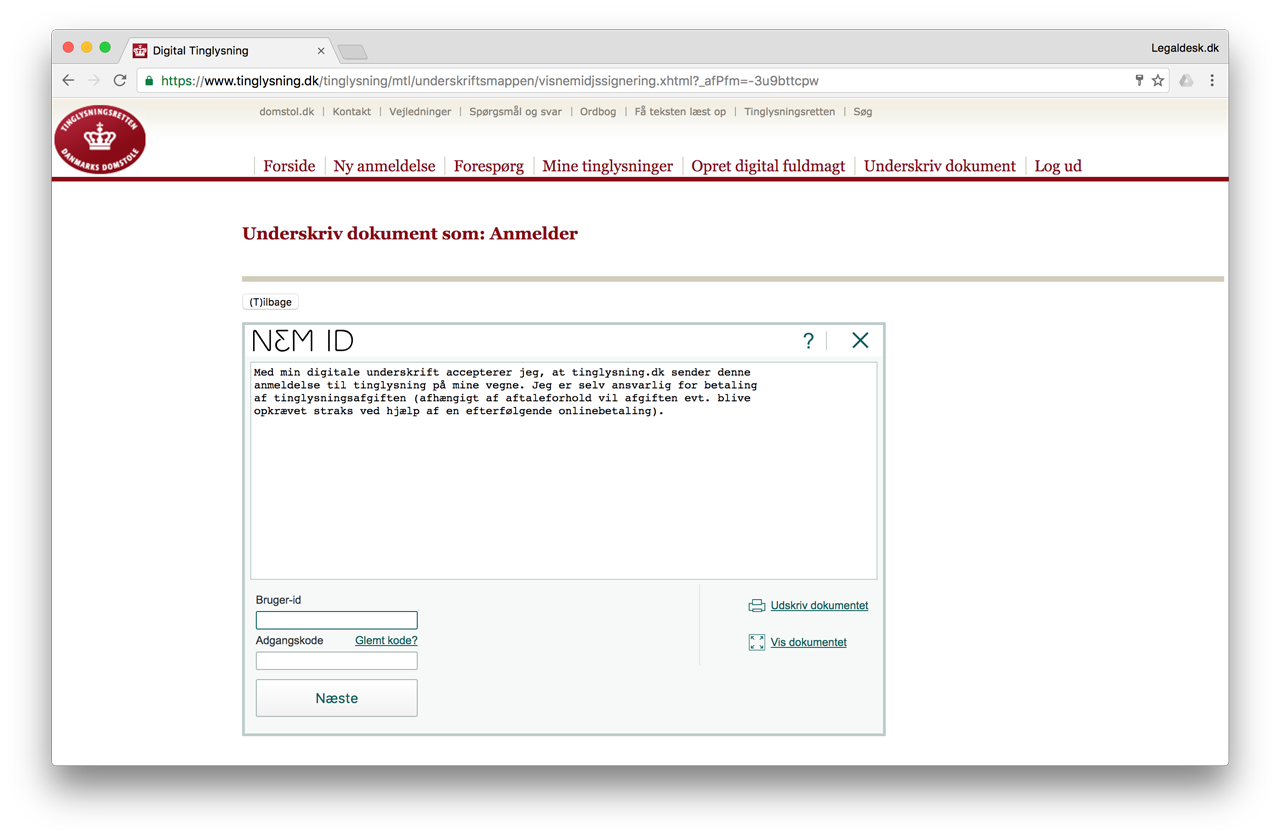
Task: Close the NemID dialog with X
Action: click(x=860, y=341)
